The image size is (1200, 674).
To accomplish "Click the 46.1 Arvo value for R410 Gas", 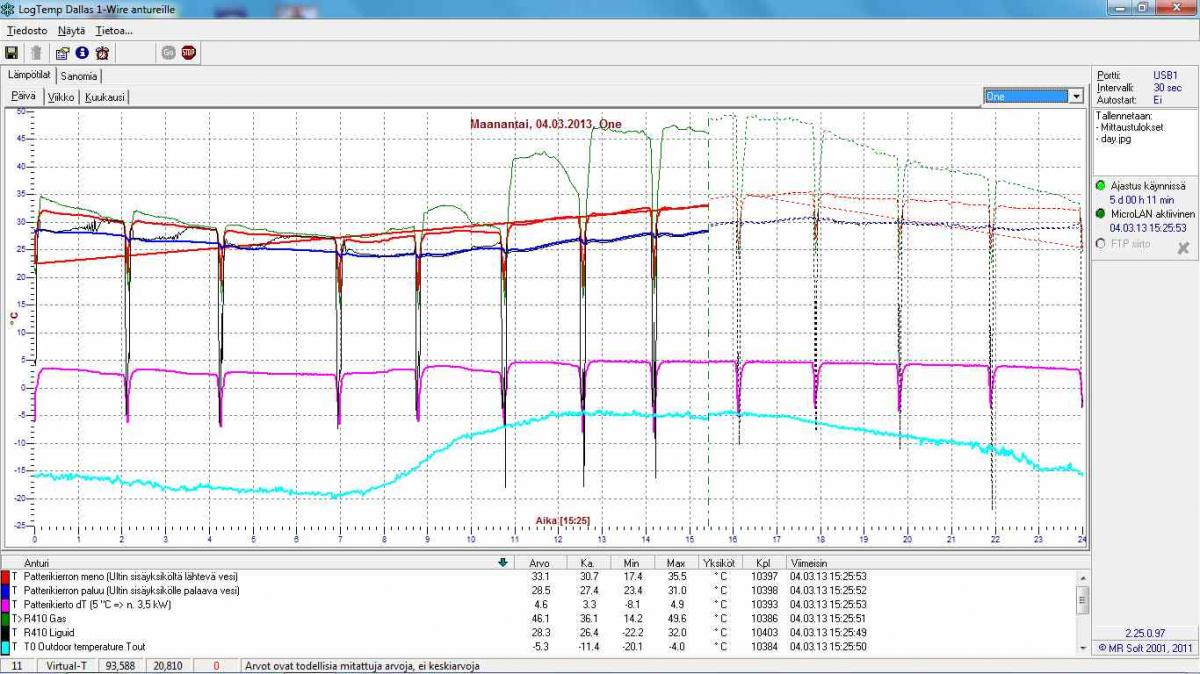I will click(540, 619).
